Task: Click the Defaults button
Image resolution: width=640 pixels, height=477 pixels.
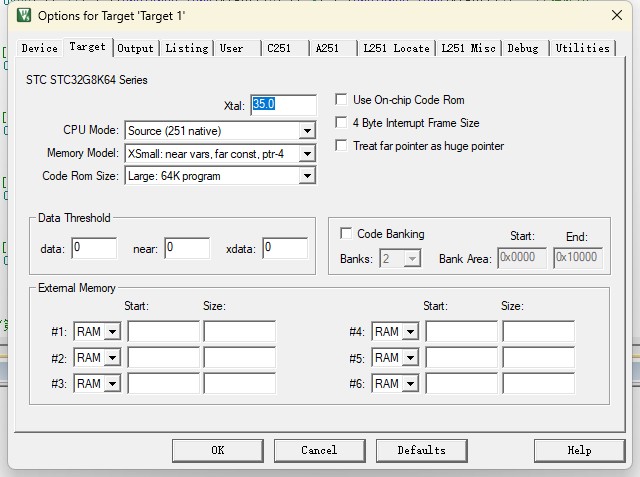Action: click(422, 450)
